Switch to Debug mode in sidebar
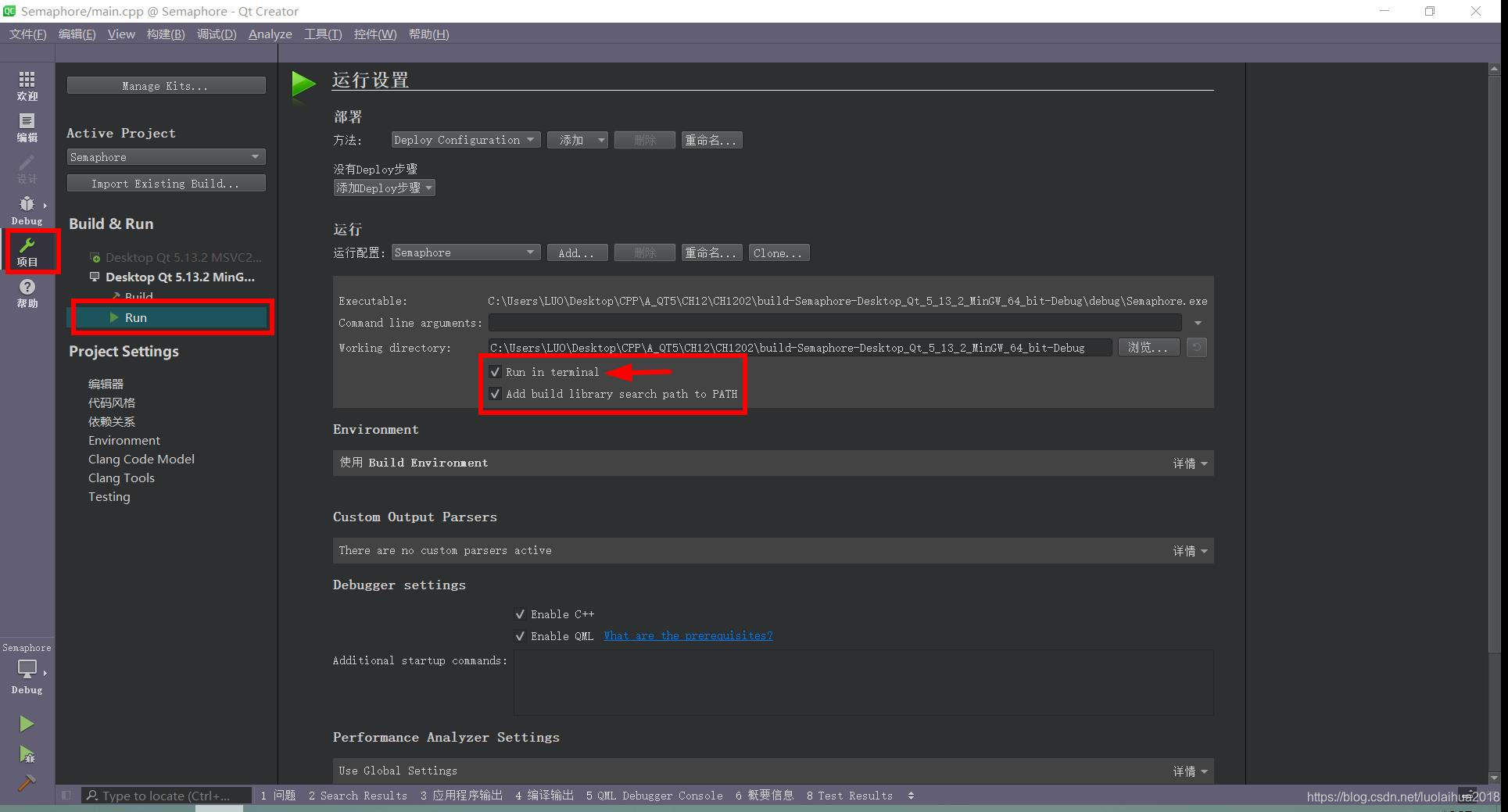This screenshot has height=812, width=1508. 27,210
